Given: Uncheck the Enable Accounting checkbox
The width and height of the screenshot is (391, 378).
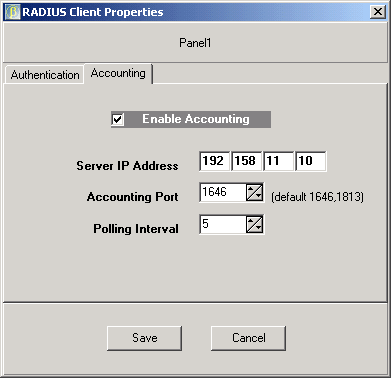Looking at the screenshot, I should click(x=118, y=119).
